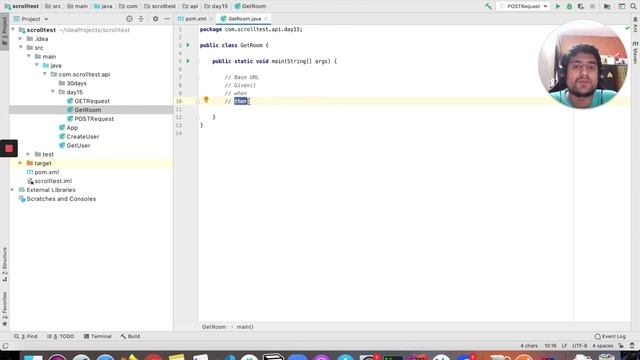Close the pom.xml tab
This screenshot has width=640, height=360.
pos(211,19)
